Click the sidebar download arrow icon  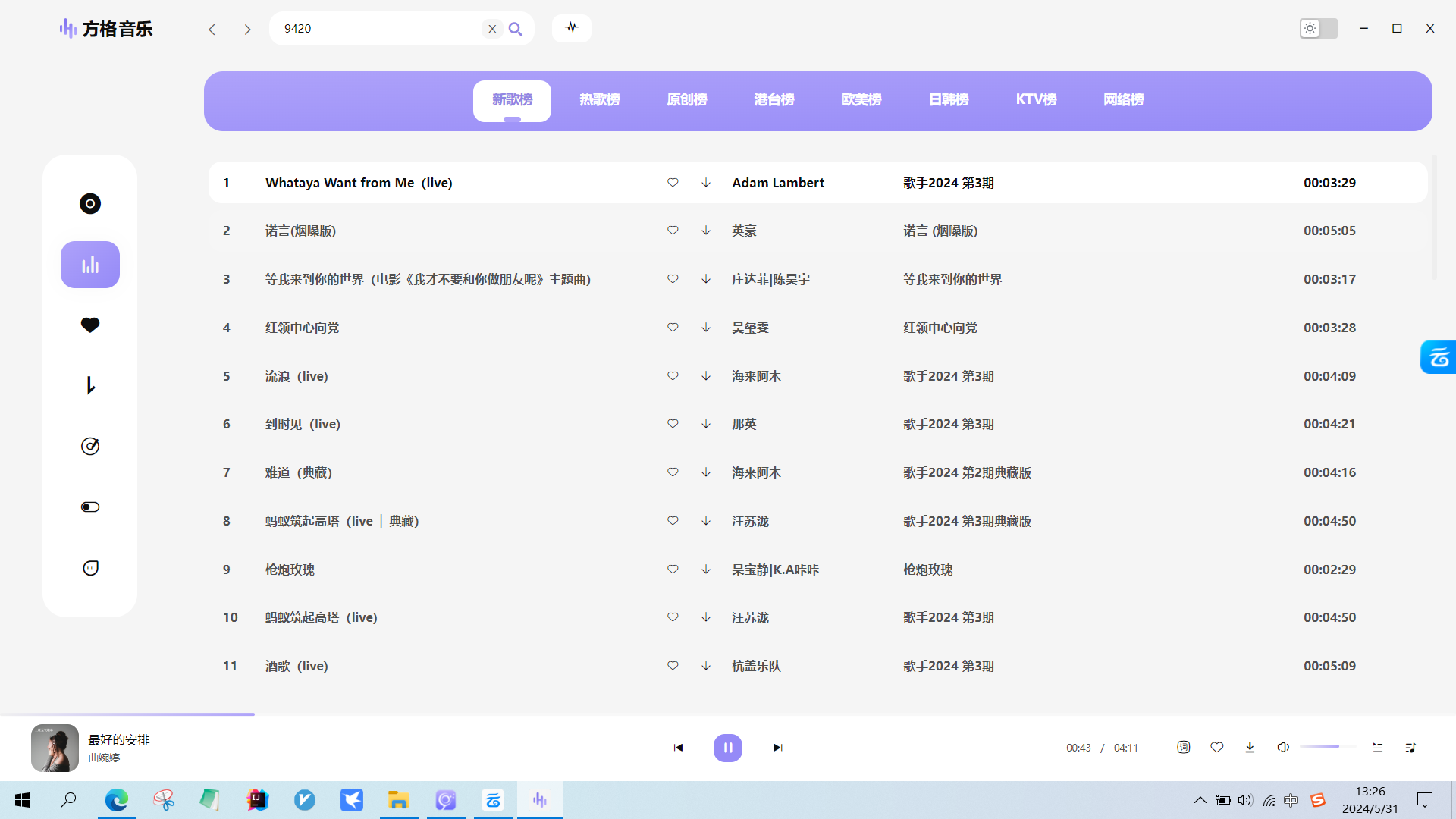90,385
